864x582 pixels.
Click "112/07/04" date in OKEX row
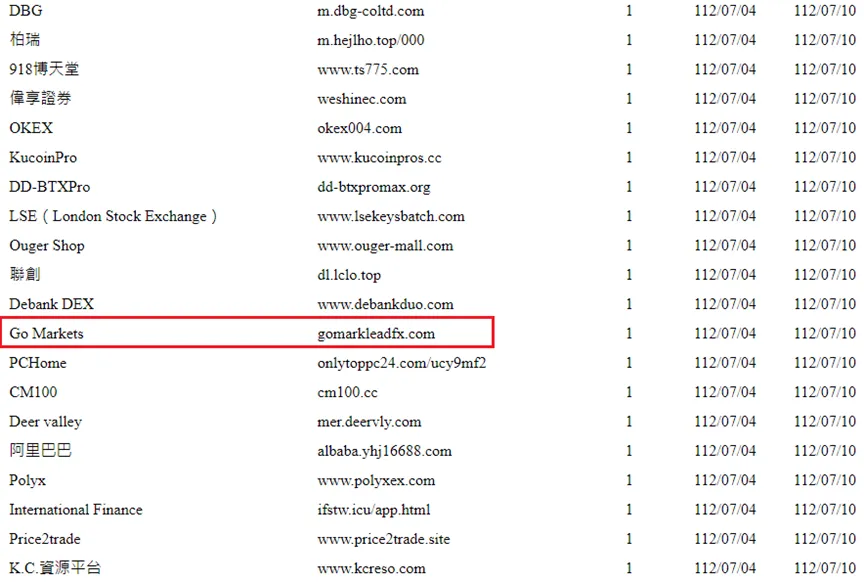[725, 128]
